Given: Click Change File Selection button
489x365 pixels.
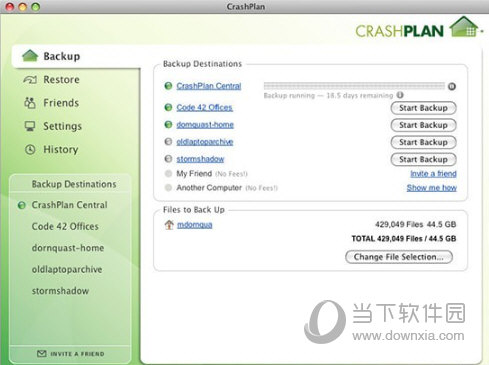Looking at the screenshot, I should pos(399,257).
